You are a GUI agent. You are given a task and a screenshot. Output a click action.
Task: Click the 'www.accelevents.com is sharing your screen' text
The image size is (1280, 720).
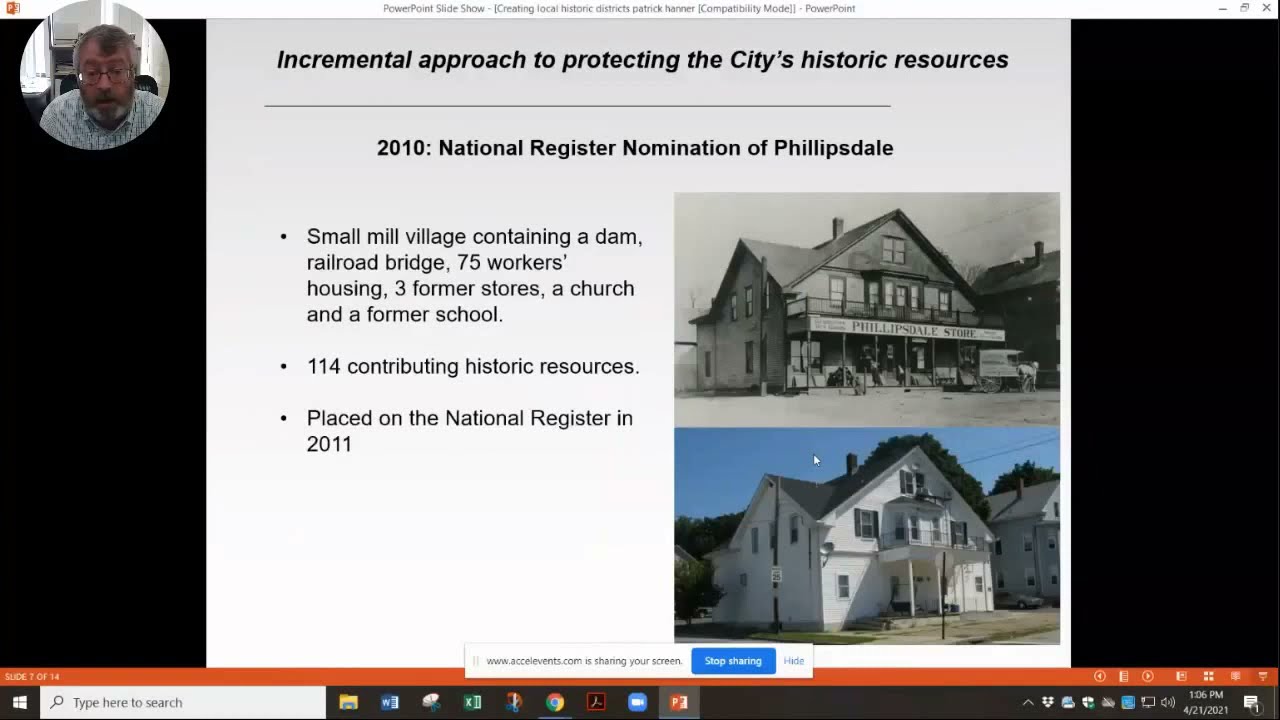(584, 661)
